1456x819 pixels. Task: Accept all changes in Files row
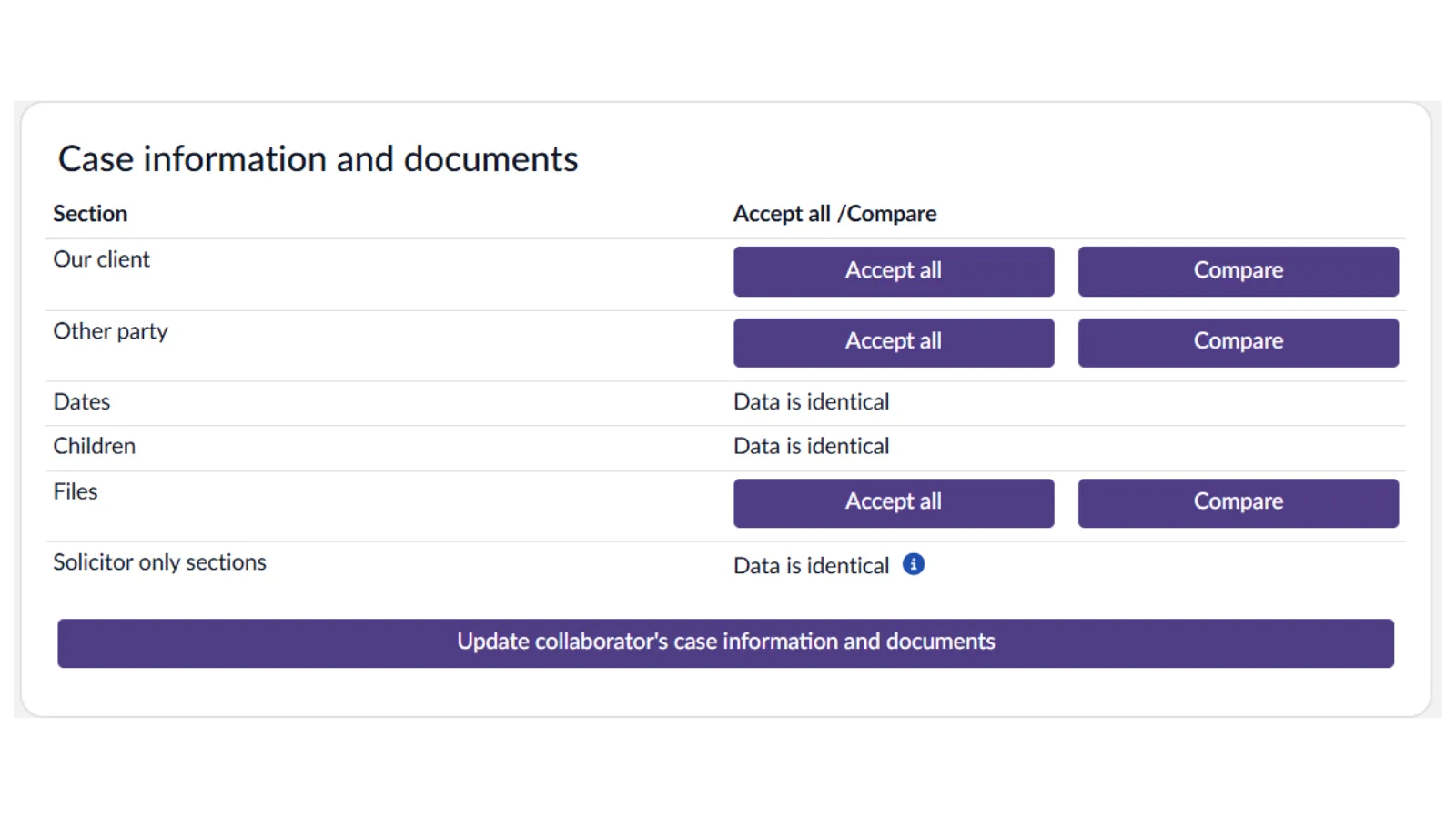tap(893, 502)
